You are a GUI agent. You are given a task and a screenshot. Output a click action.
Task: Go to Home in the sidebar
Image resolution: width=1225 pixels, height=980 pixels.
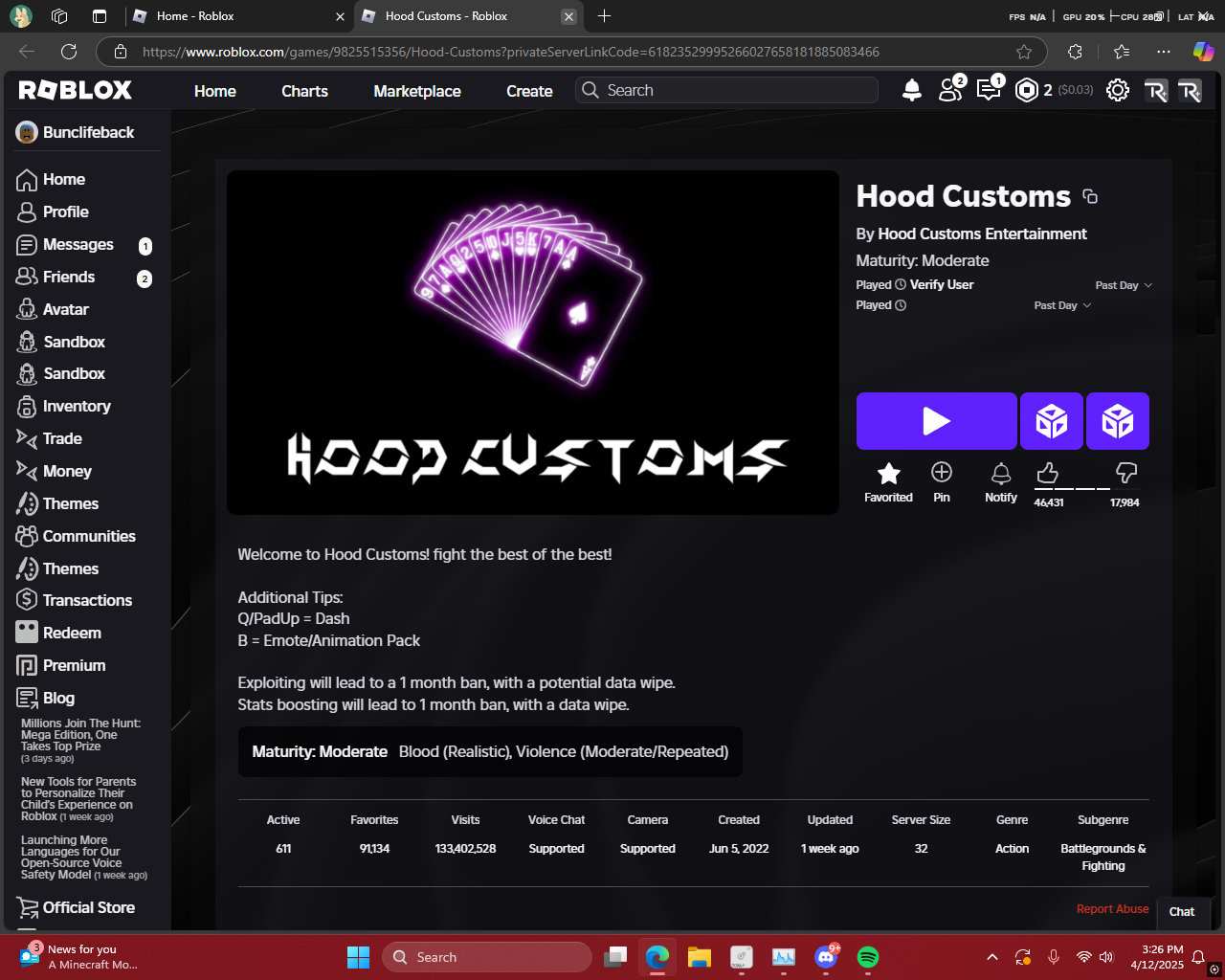(x=51, y=179)
